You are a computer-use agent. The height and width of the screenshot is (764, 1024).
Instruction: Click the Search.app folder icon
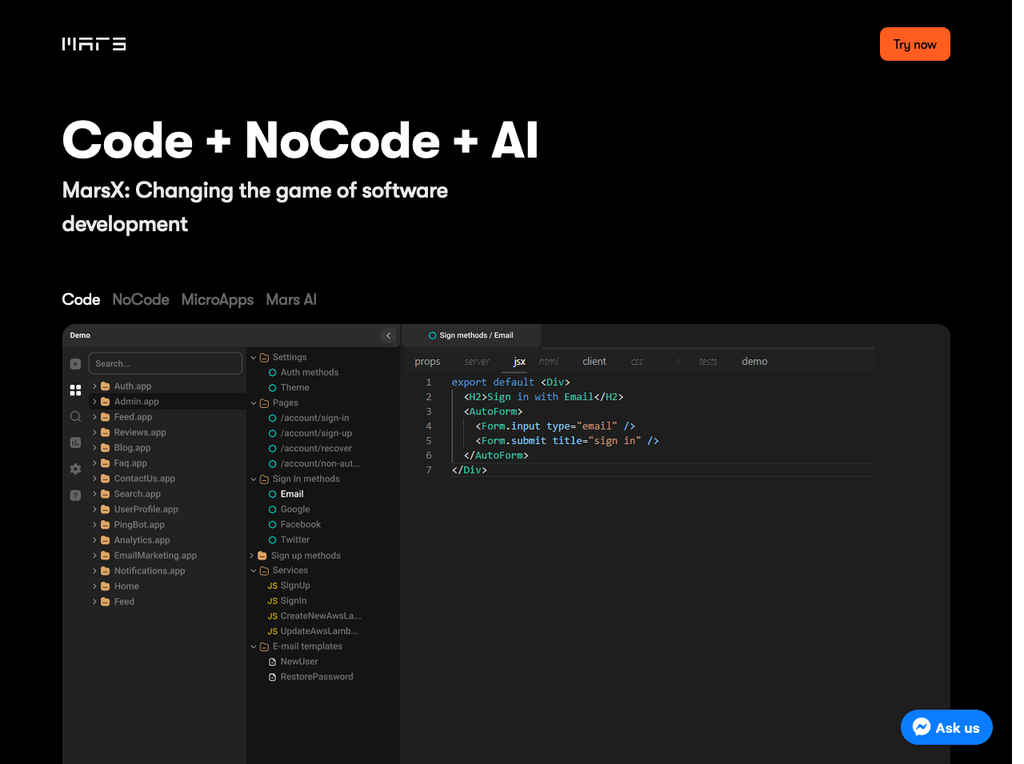[105, 494]
